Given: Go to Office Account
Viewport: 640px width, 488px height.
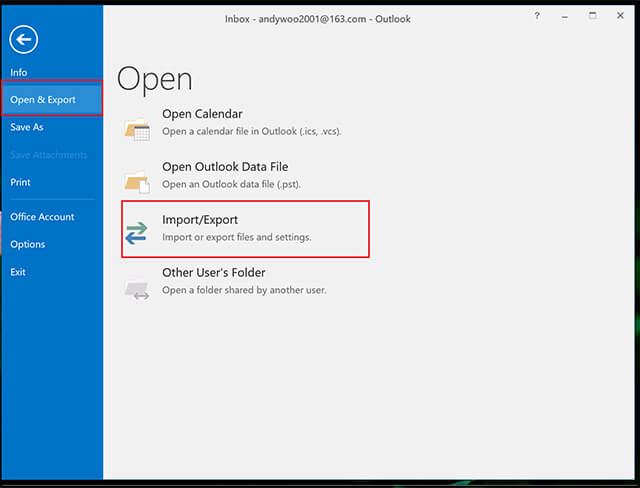Looking at the screenshot, I should [42, 217].
